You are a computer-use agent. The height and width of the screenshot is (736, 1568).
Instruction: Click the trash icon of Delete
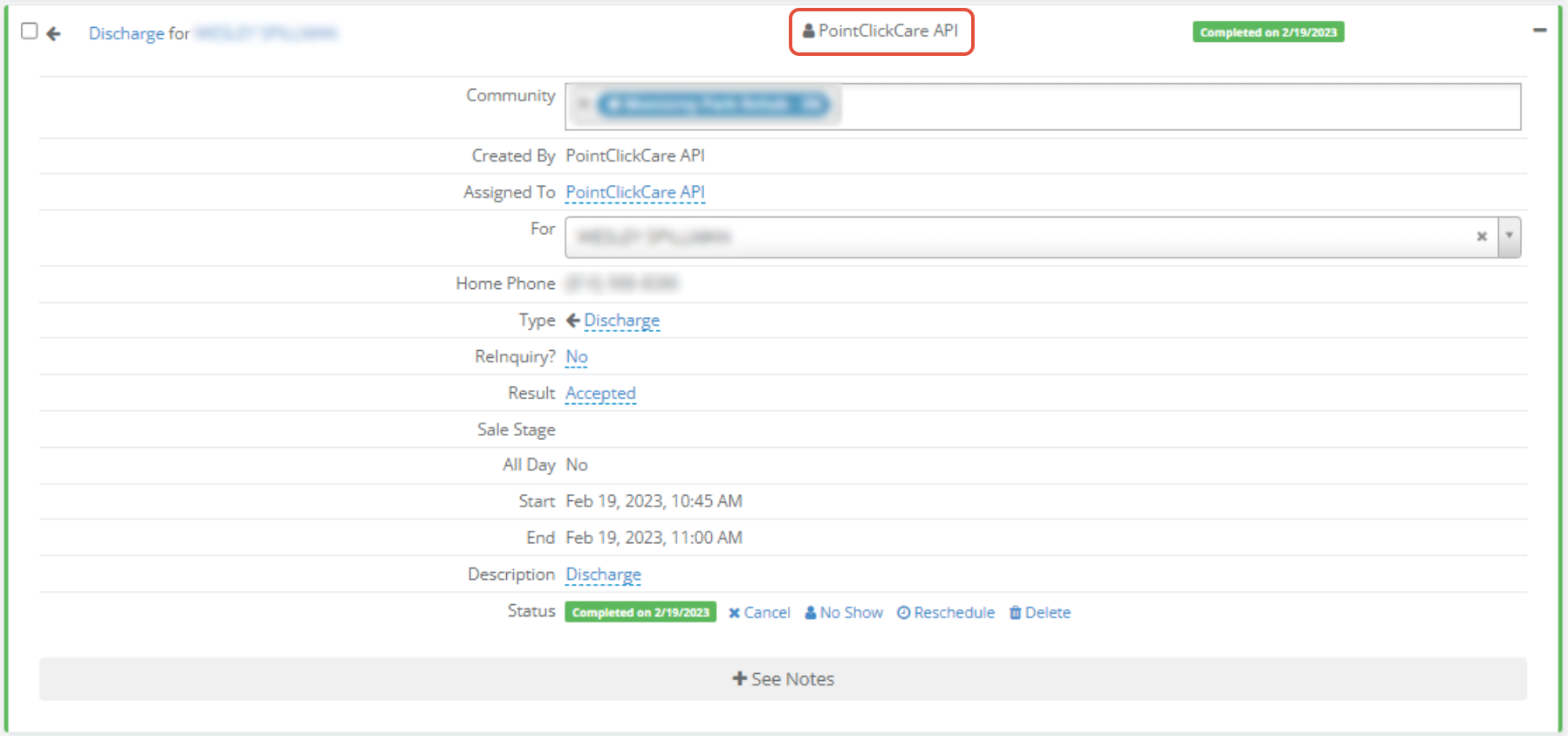pyautogui.click(x=1016, y=613)
